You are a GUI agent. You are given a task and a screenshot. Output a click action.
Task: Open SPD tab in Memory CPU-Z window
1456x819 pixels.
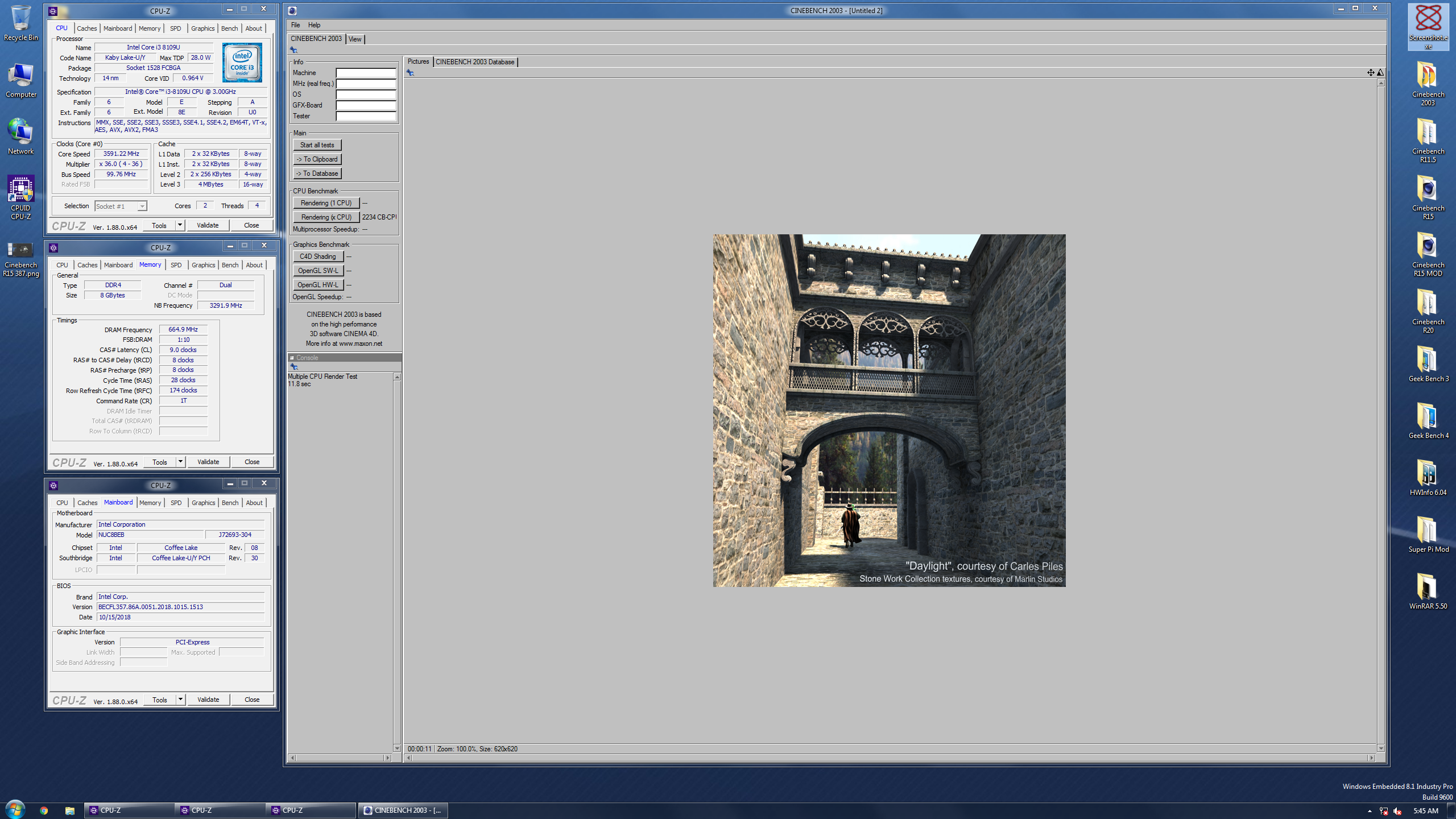click(176, 265)
